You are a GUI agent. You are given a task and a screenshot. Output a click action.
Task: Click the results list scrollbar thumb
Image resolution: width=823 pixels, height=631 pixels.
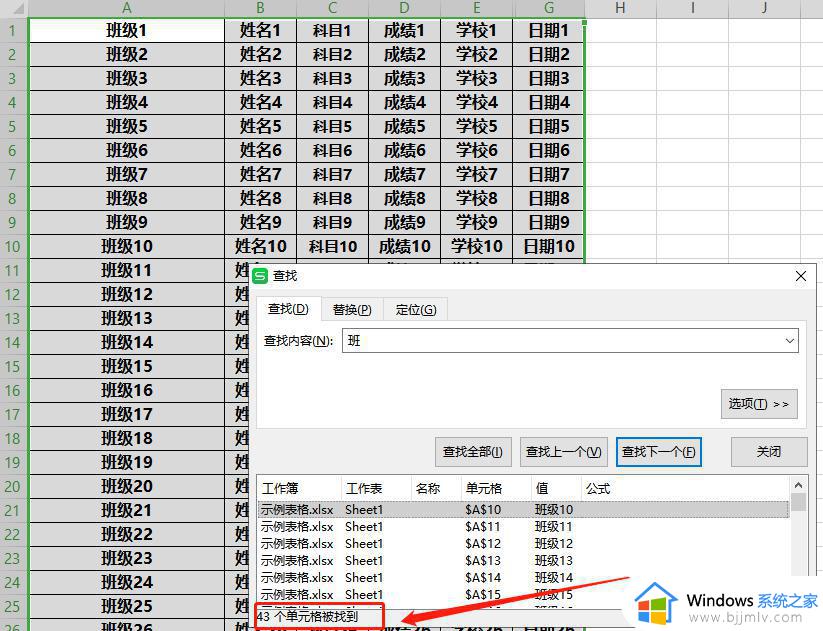tap(798, 502)
